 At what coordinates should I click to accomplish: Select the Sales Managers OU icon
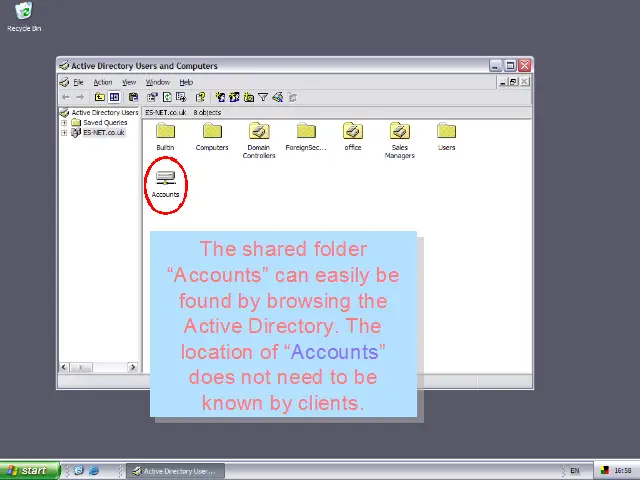(x=400, y=131)
